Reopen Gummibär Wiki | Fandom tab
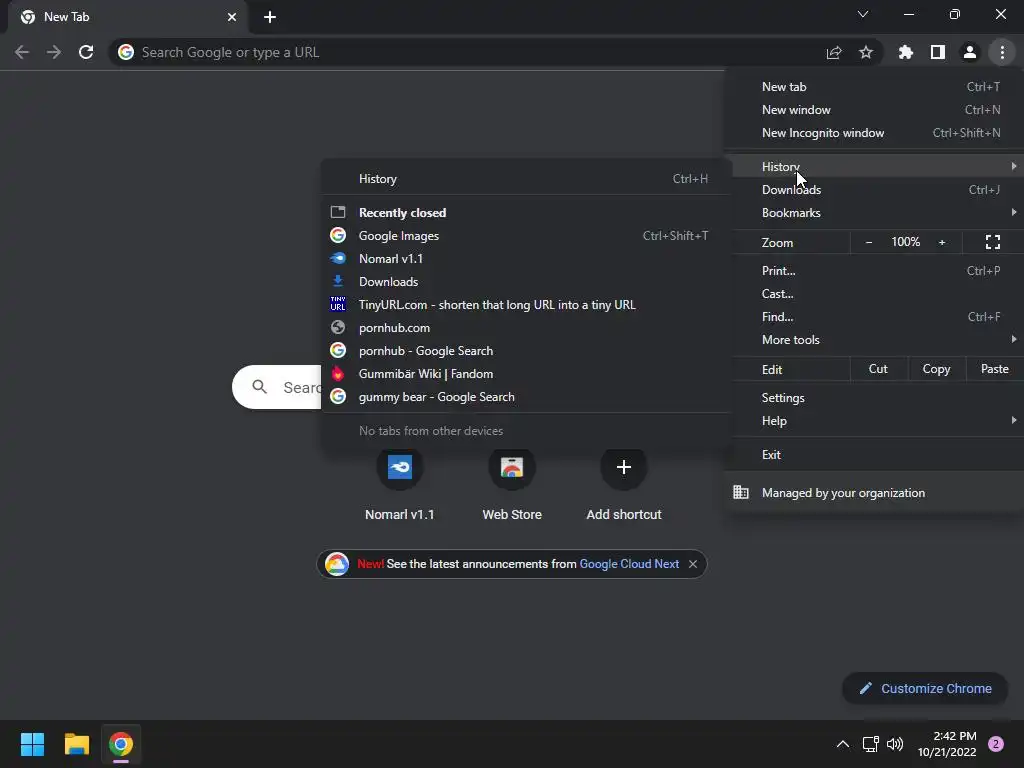Screen dimensions: 1024x768 pyautogui.click(x=525, y=374)
